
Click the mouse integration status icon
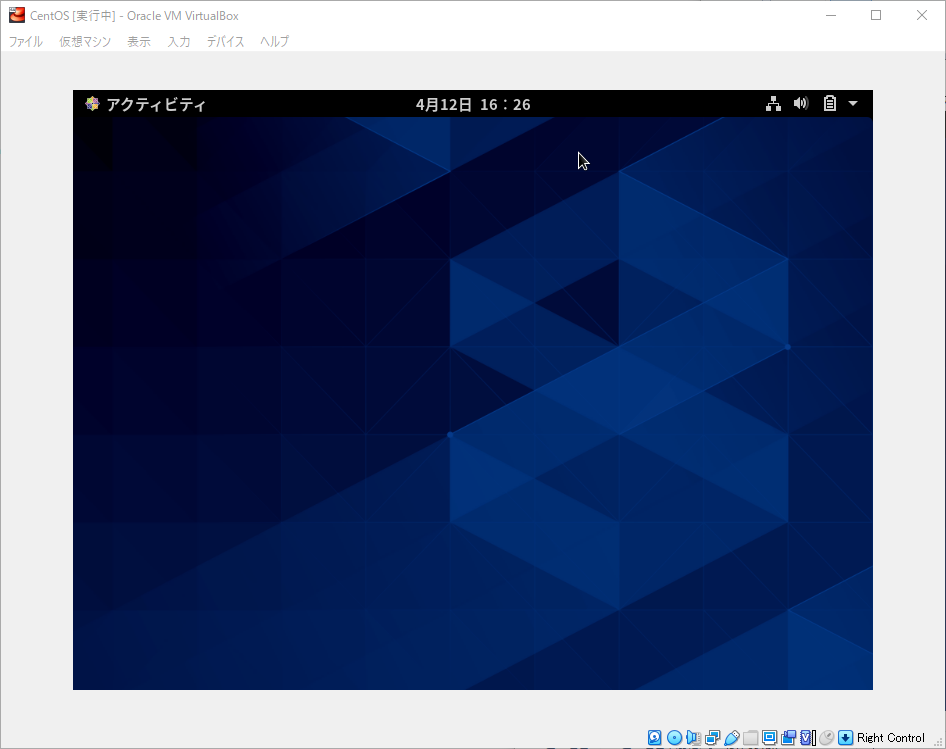coord(827,738)
